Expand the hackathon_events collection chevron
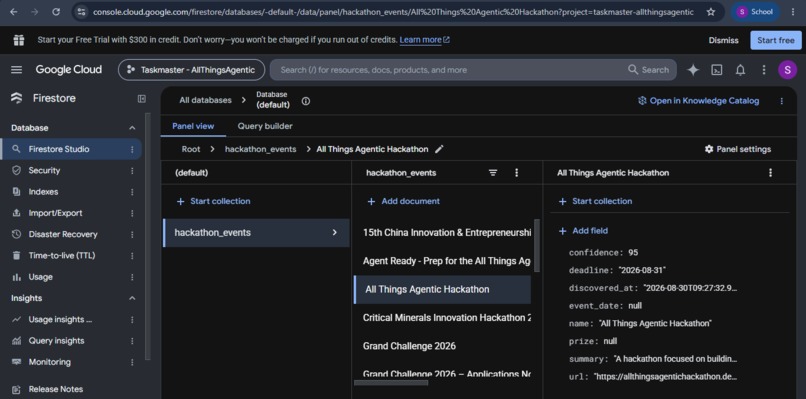 coord(335,232)
